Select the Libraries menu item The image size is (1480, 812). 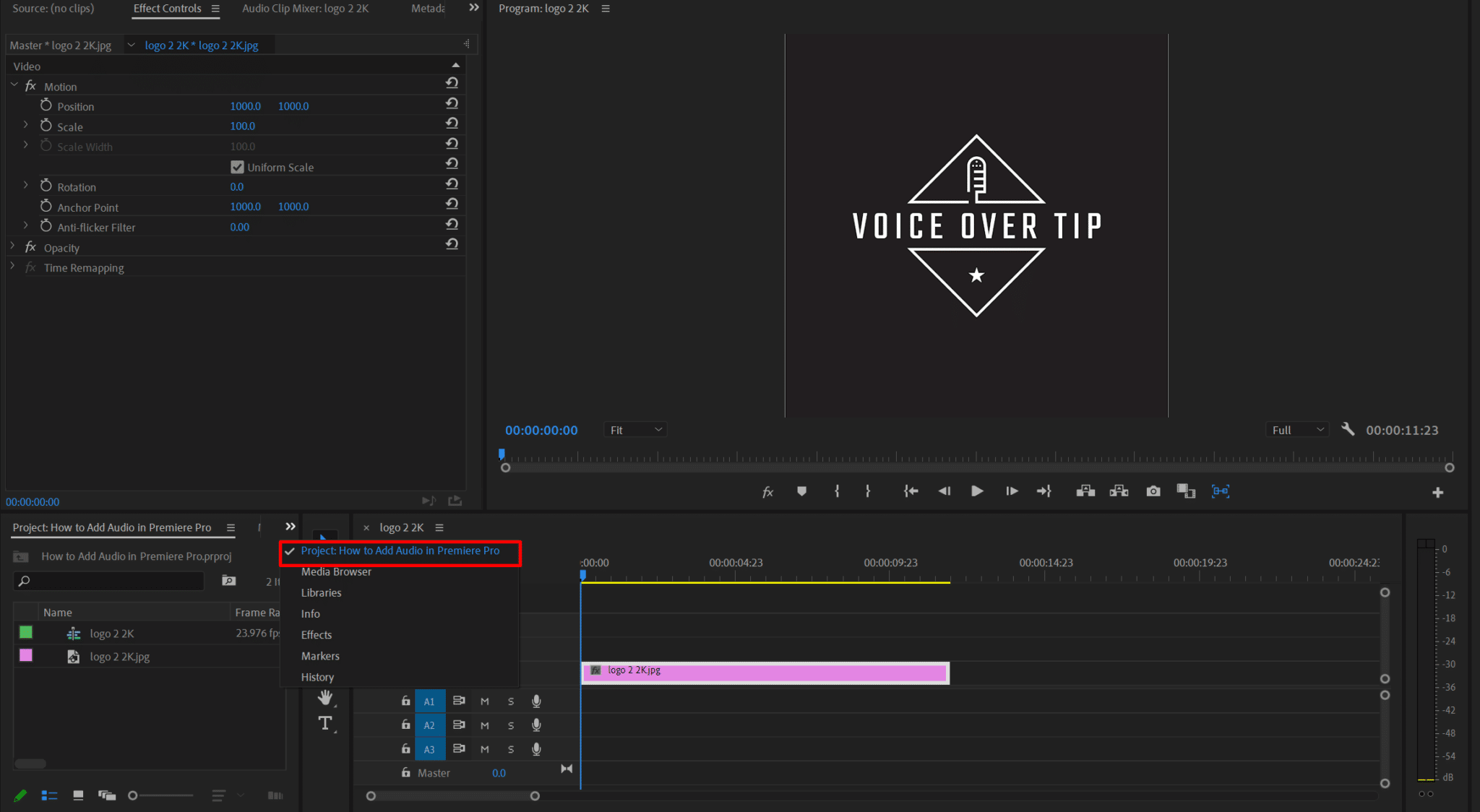pyautogui.click(x=321, y=592)
